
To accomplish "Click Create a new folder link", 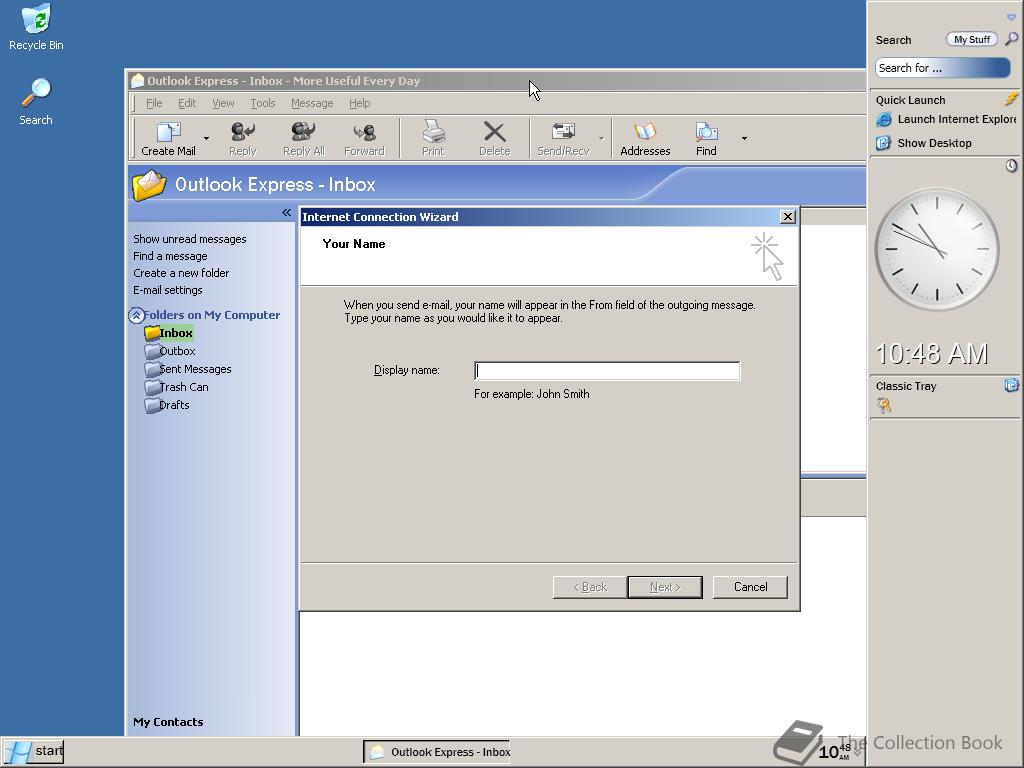I will [181, 273].
